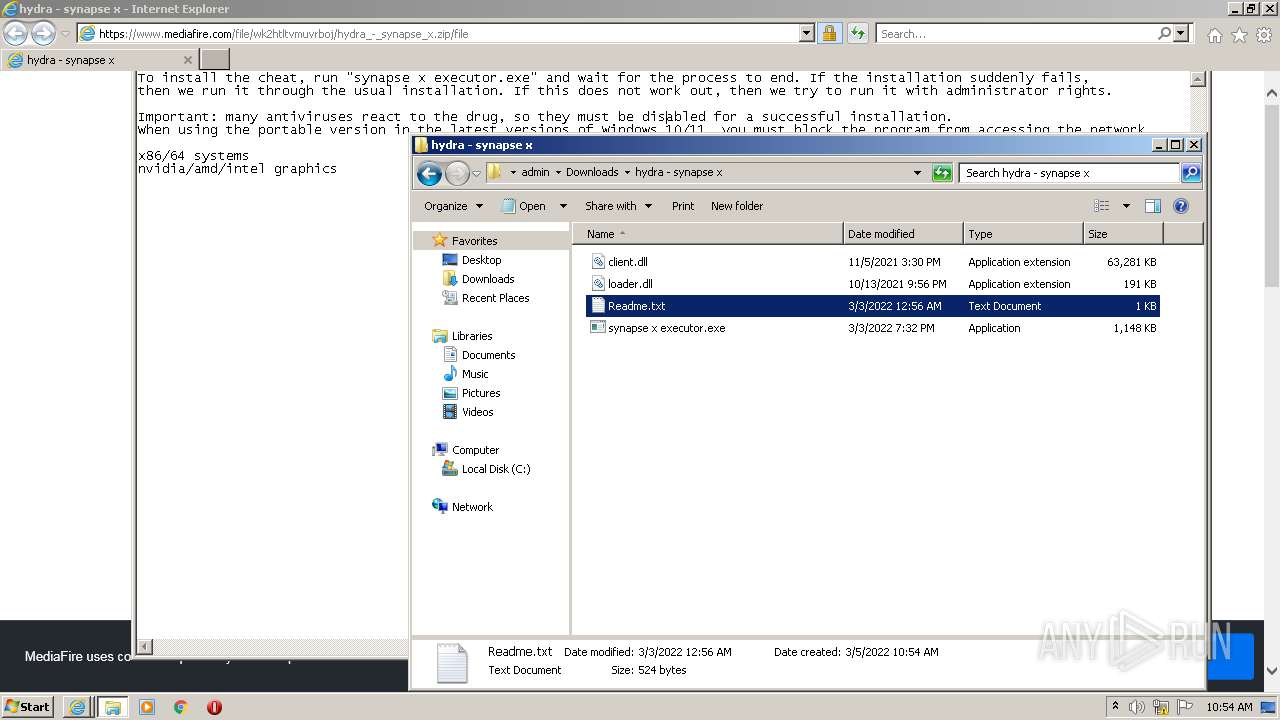Expand the Explorer address bar history dropdown

pos(917,173)
